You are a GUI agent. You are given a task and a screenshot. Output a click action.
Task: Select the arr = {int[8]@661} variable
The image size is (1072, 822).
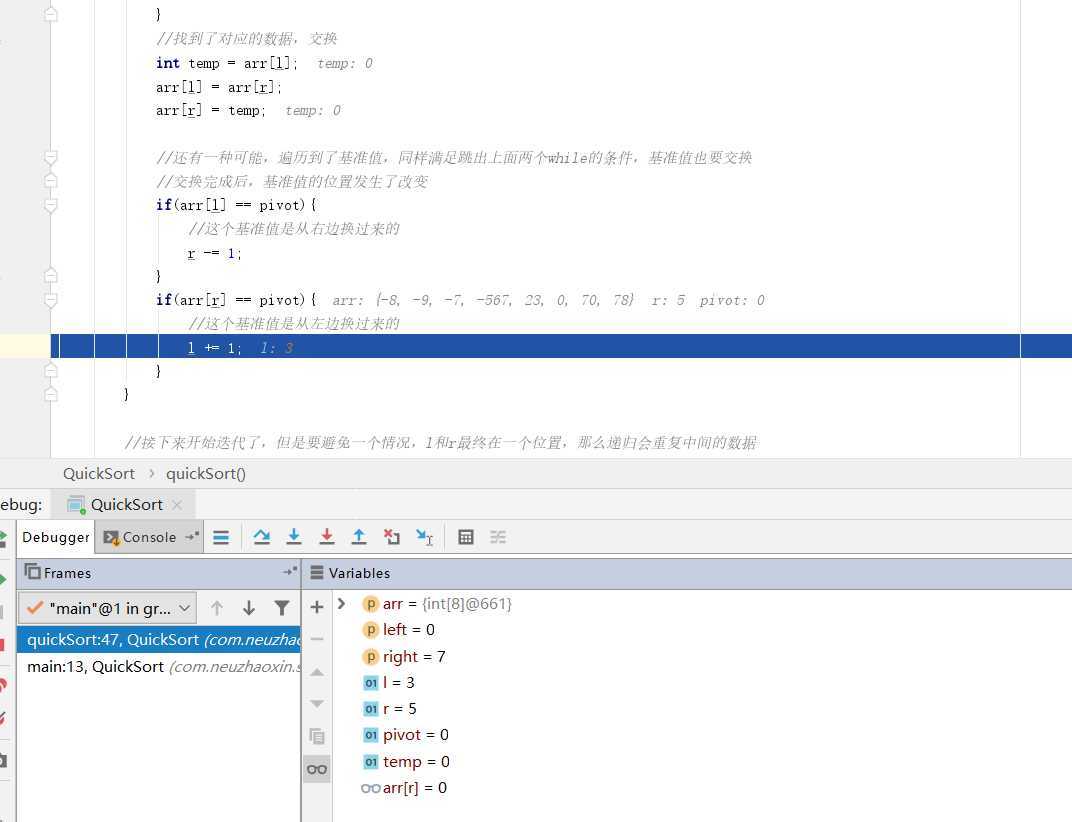coord(446,604)
